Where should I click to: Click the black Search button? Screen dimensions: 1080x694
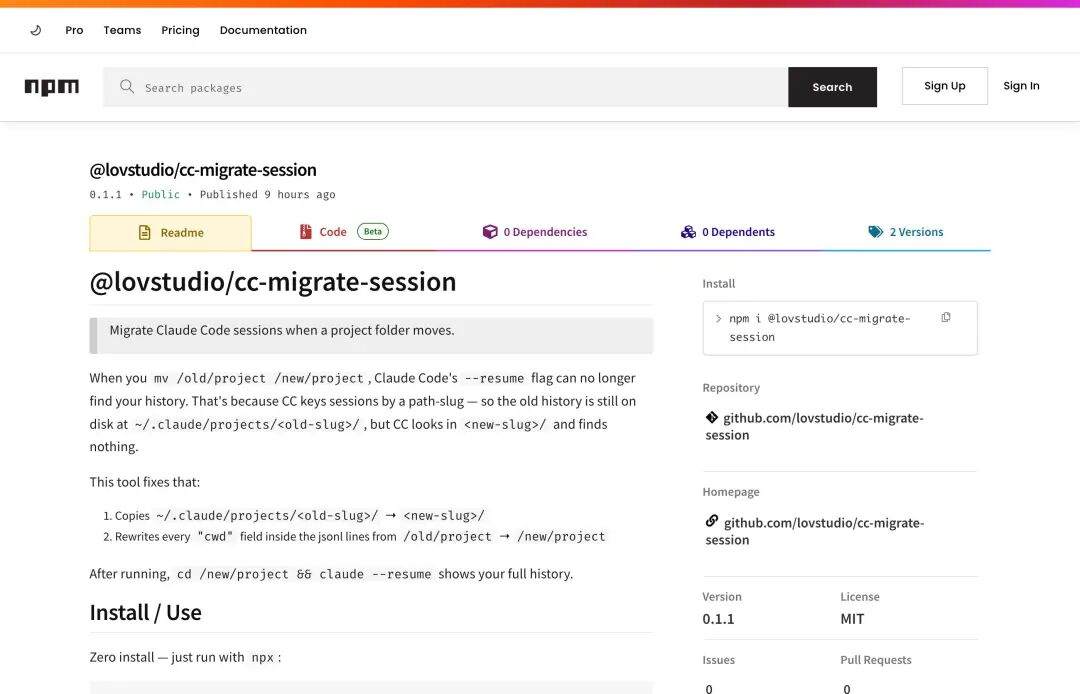(832, 87)
